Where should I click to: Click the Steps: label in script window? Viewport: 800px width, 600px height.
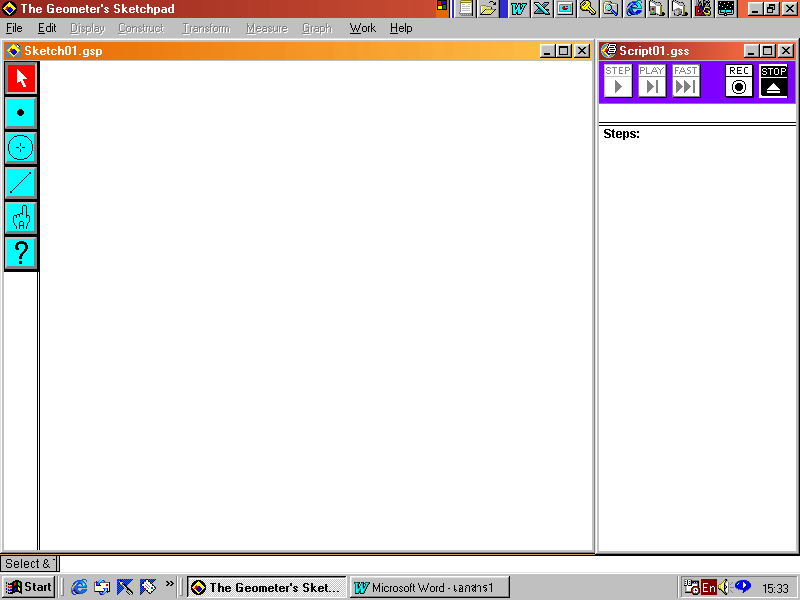click(621, 134)
